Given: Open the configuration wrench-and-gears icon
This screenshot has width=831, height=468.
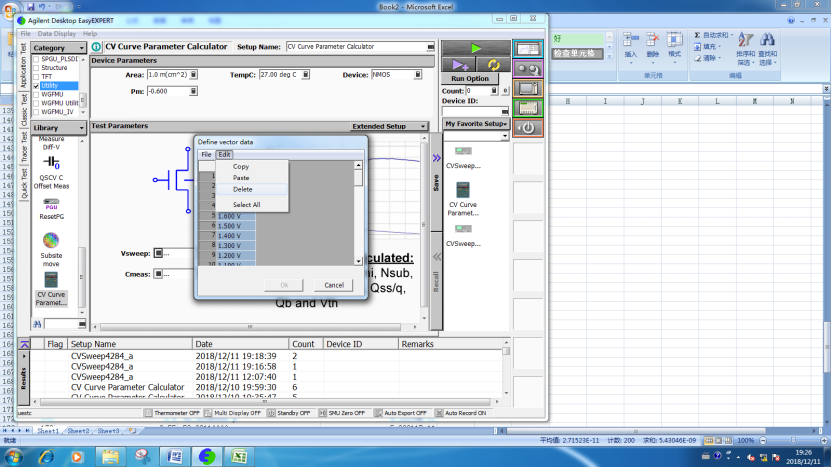Looking at the screenshot, I should coord(528,69).
